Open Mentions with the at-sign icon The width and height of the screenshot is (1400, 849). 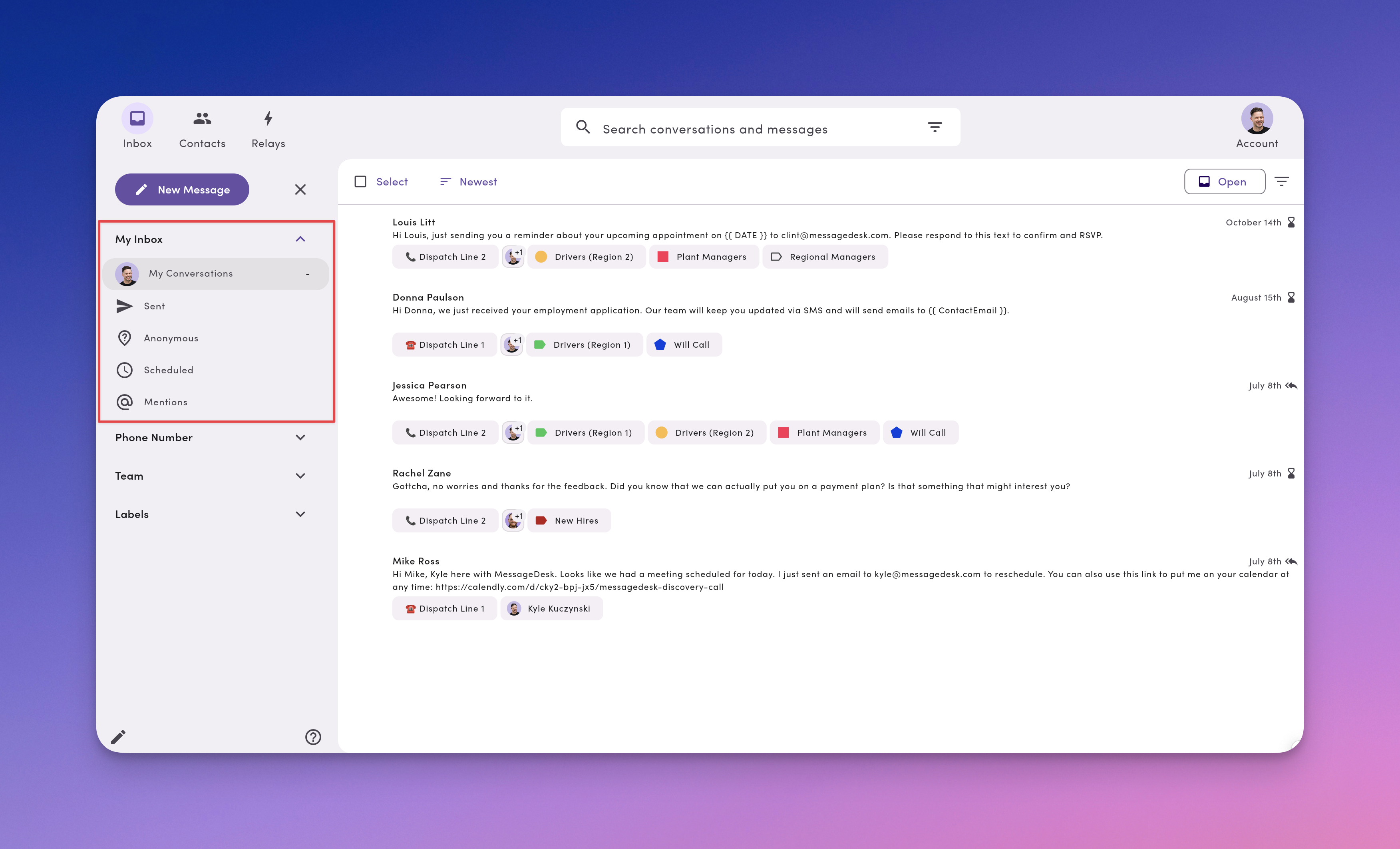pyautogui.click(x=124, y=402)
